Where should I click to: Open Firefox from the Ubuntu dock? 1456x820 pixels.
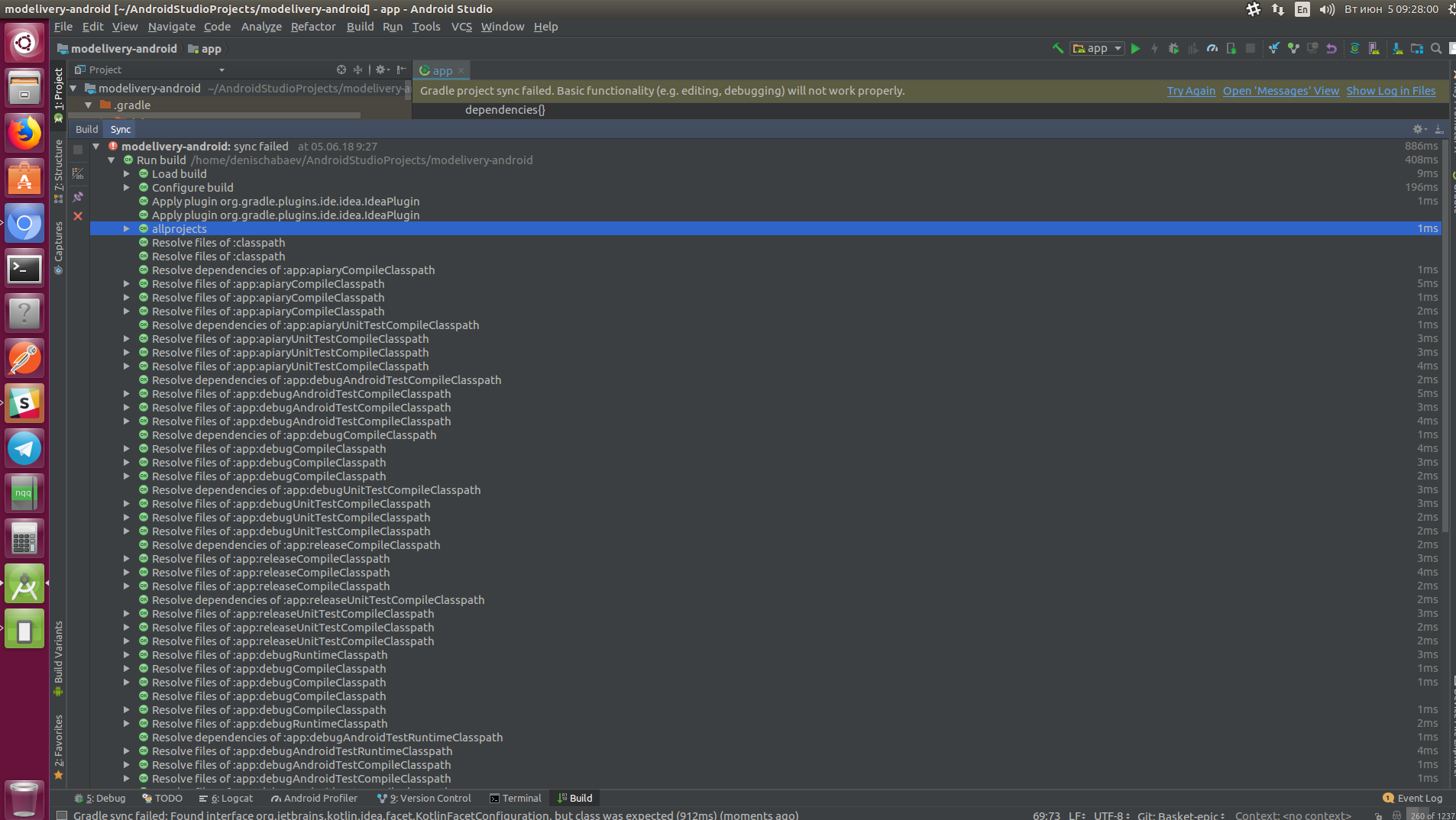click(24, 133)
